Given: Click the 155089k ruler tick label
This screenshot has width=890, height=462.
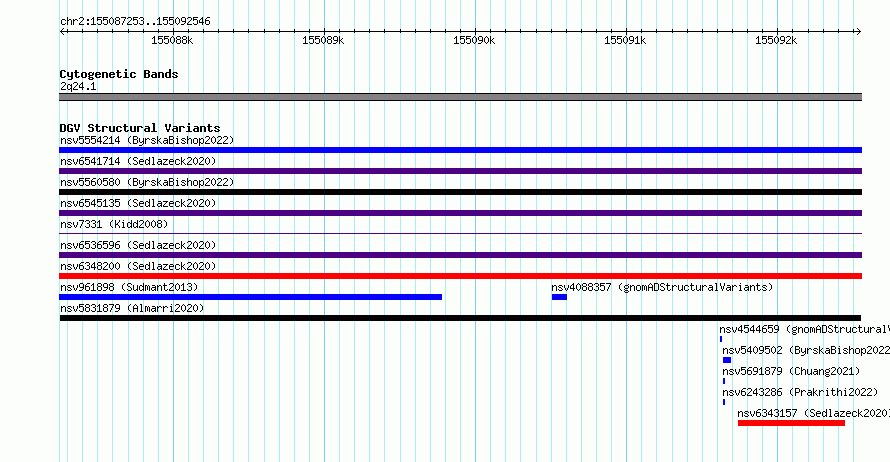Looking at the screenshot, I should click(x=323, y=41).
